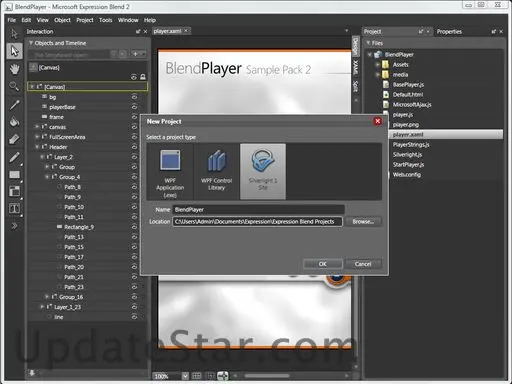
Task: Hide the Rectangle_9 element
Action: pos(134,227)
